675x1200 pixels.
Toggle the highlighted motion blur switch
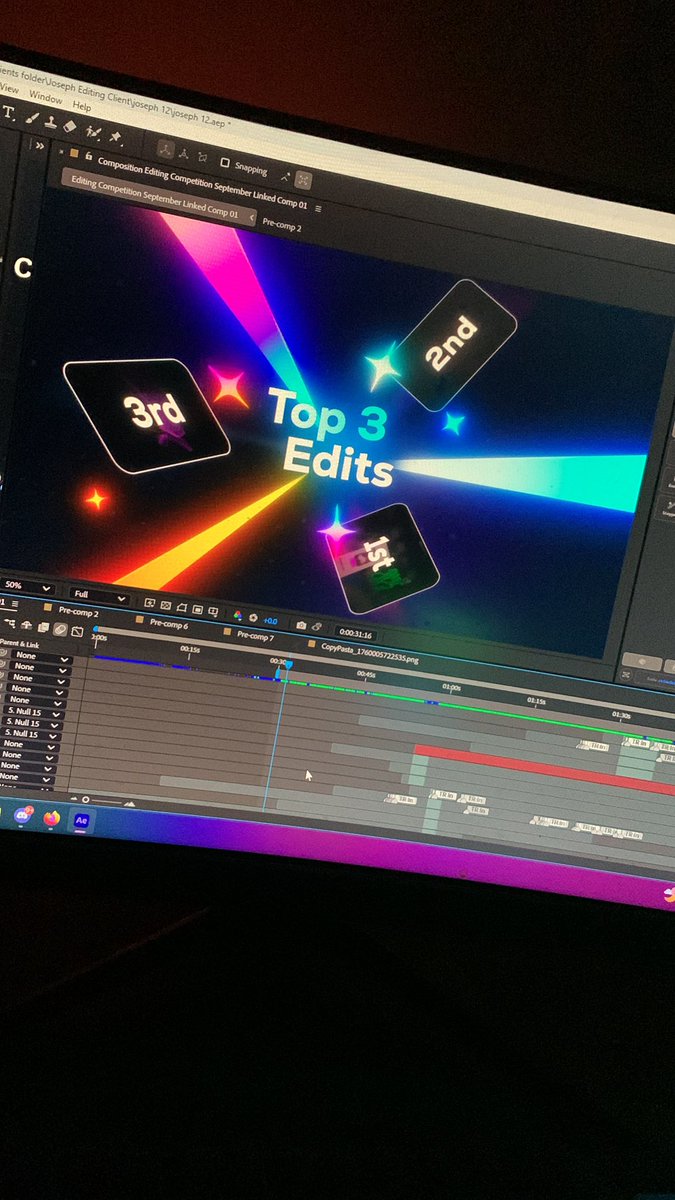[60, 629]
